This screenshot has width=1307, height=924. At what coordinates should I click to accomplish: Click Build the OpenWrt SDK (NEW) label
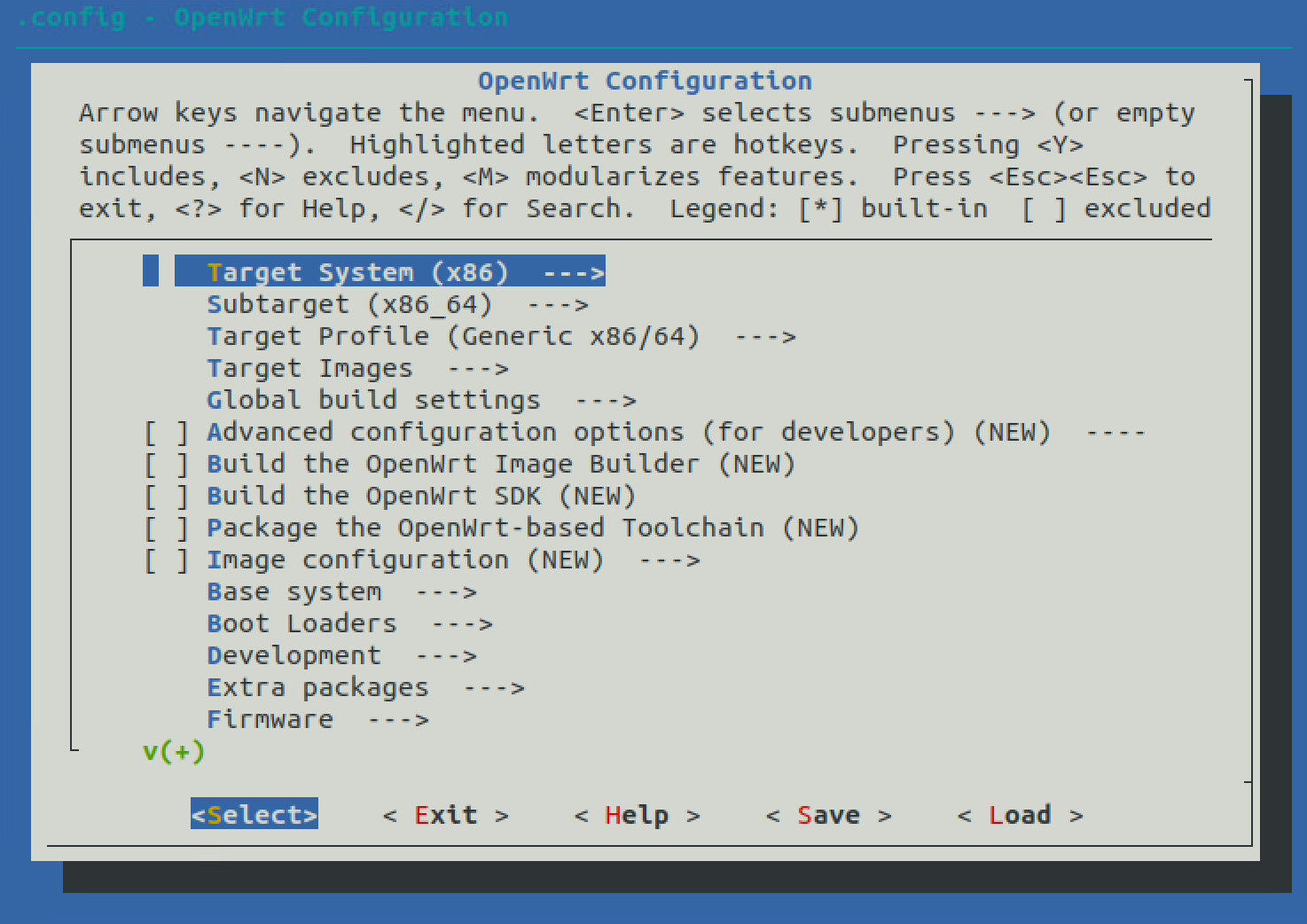click(421, 496)
